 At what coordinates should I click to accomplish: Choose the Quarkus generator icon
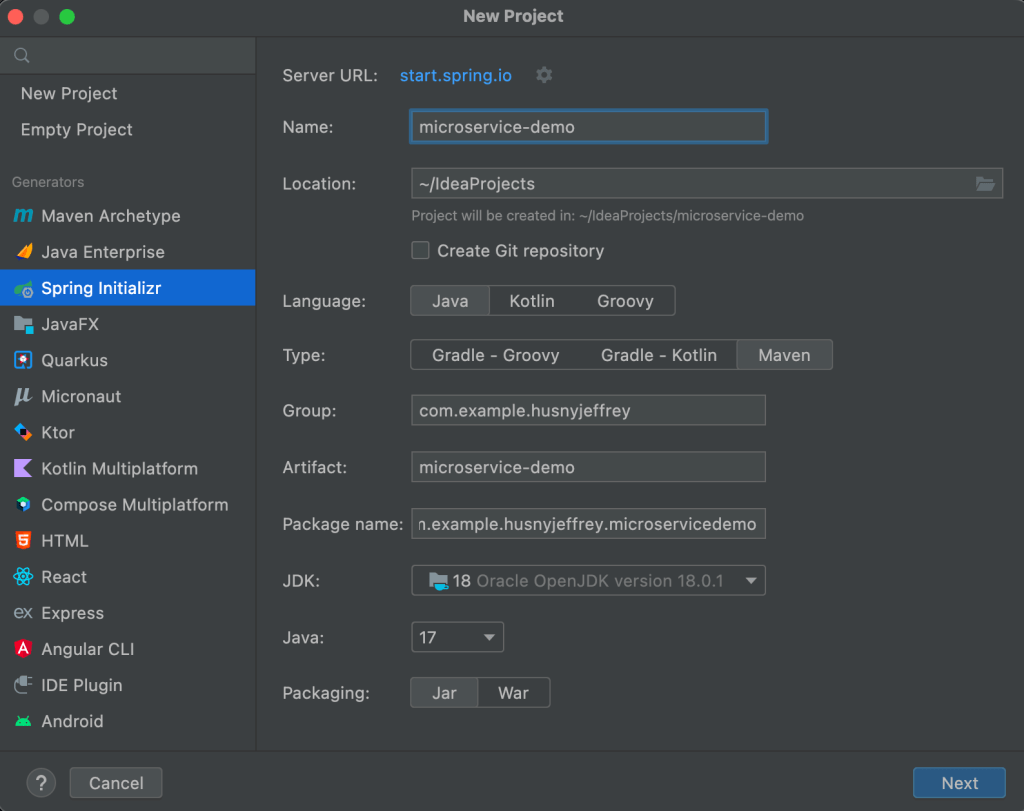[x=24, y=360]
